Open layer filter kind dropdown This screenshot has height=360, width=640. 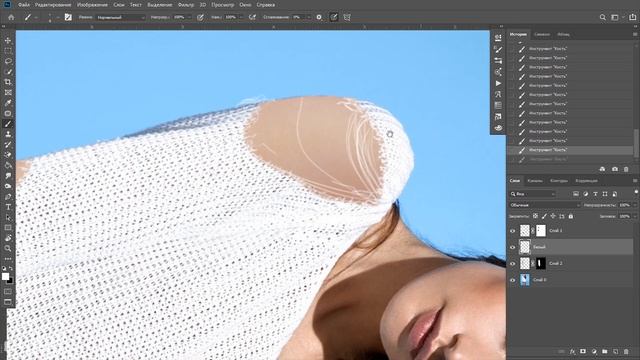533,194
